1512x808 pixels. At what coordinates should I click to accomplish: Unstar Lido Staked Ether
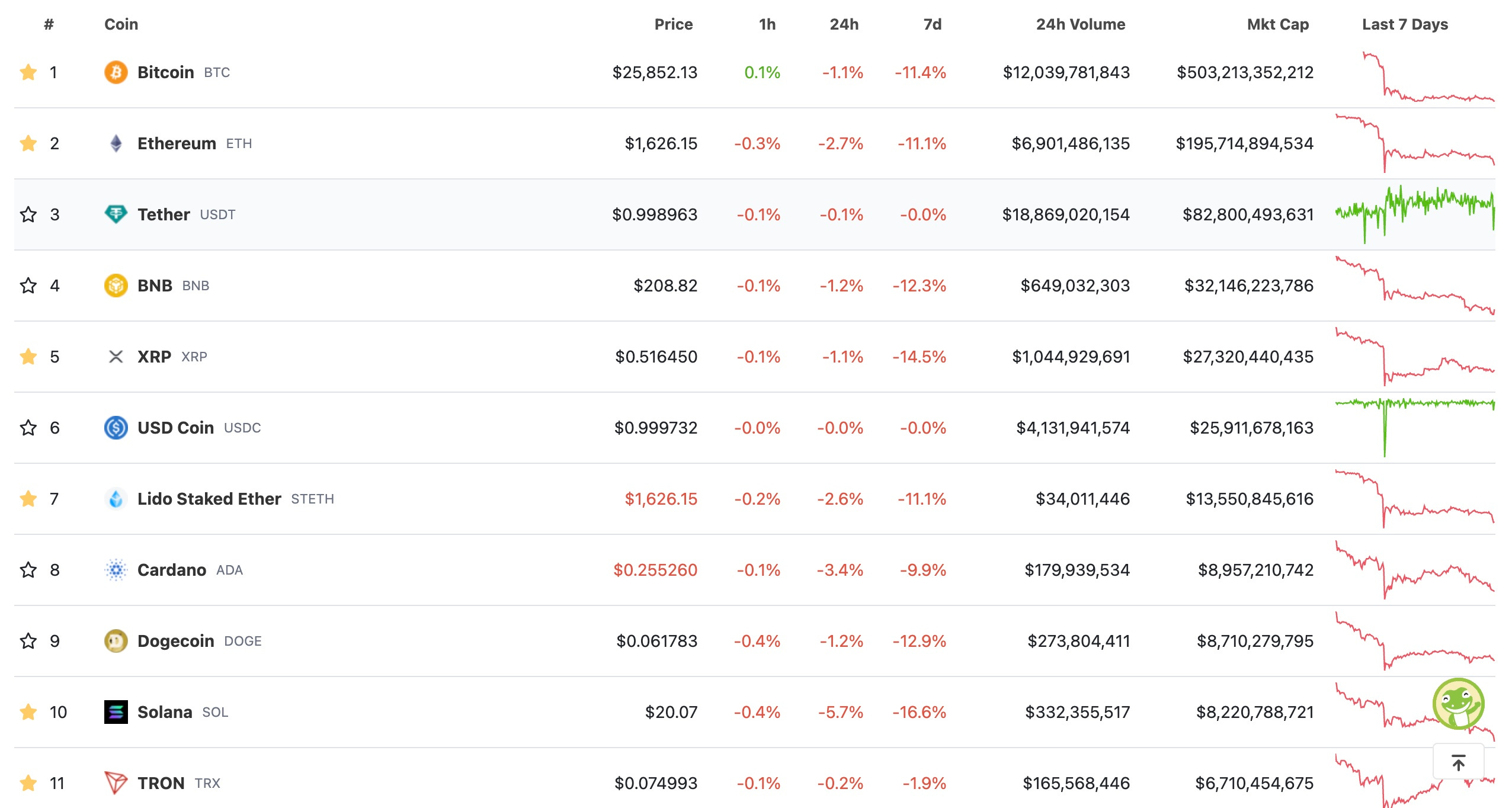[28, 499]
